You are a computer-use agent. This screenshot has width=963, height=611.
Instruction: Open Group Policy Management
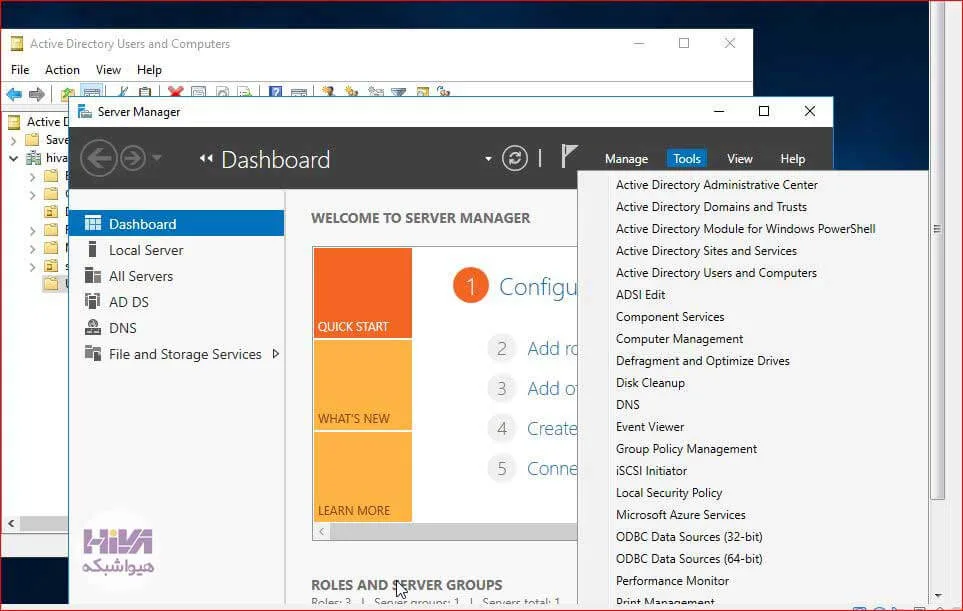(x=686, y=449)
